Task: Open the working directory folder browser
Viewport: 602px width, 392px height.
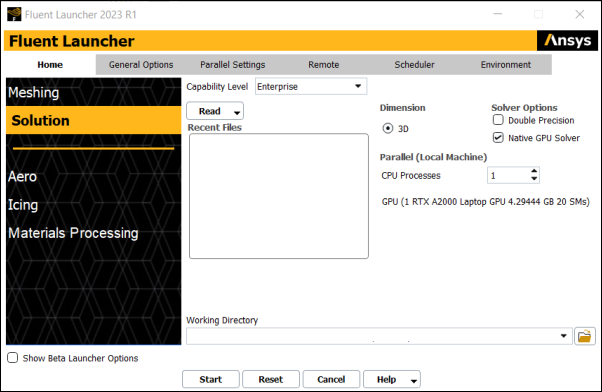Action: (585, 336)
